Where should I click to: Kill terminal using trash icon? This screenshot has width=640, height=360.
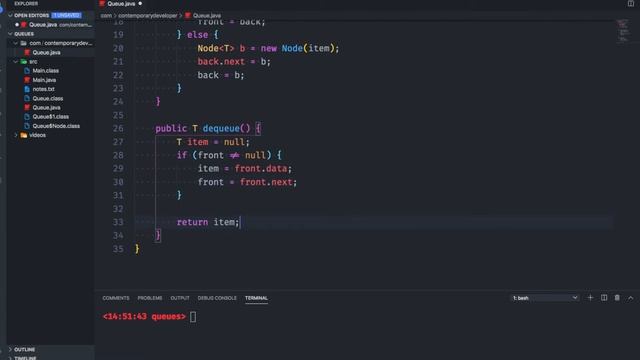(617, 298)
